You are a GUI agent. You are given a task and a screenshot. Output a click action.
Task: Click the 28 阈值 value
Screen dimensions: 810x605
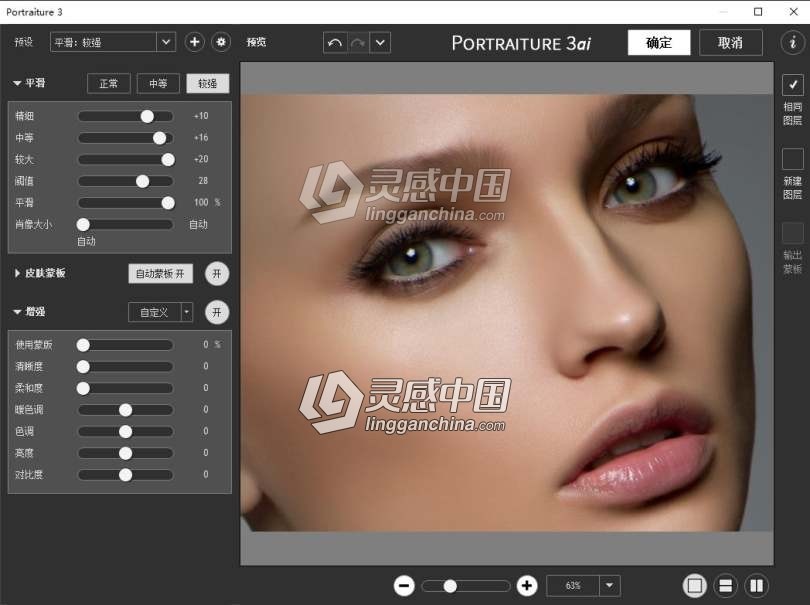(x=203, y=181)
